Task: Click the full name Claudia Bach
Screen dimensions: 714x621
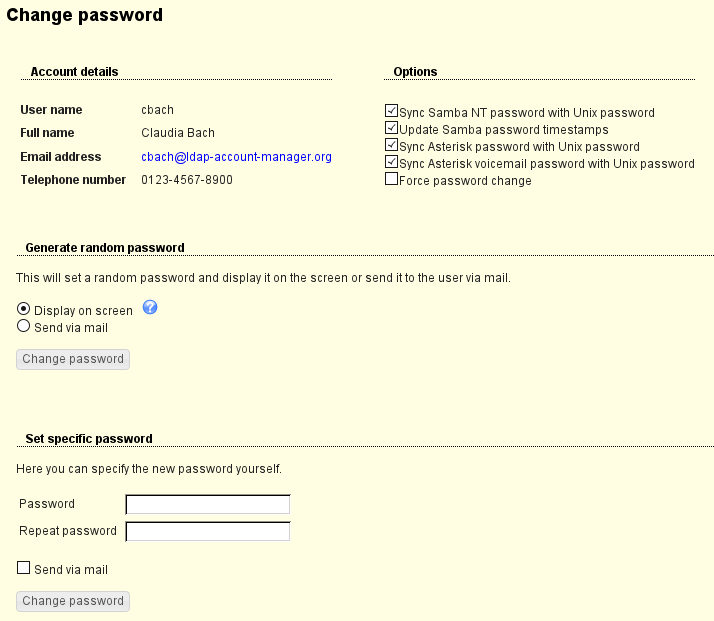Action: coord(178,133)
